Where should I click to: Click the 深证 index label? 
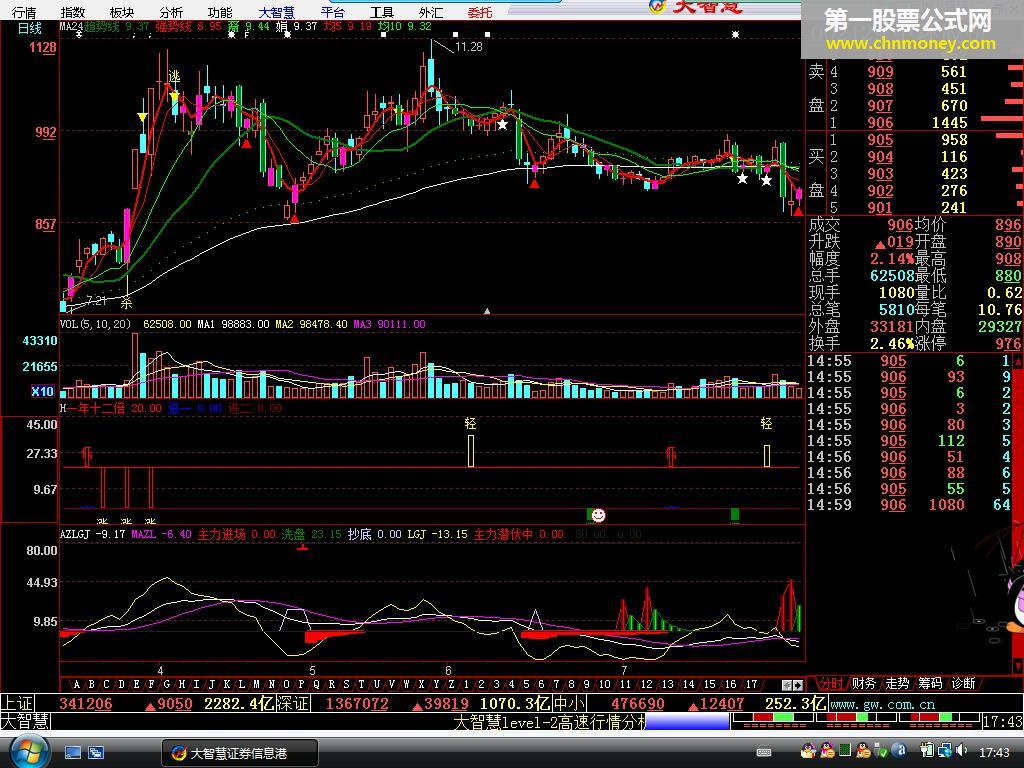292,703
